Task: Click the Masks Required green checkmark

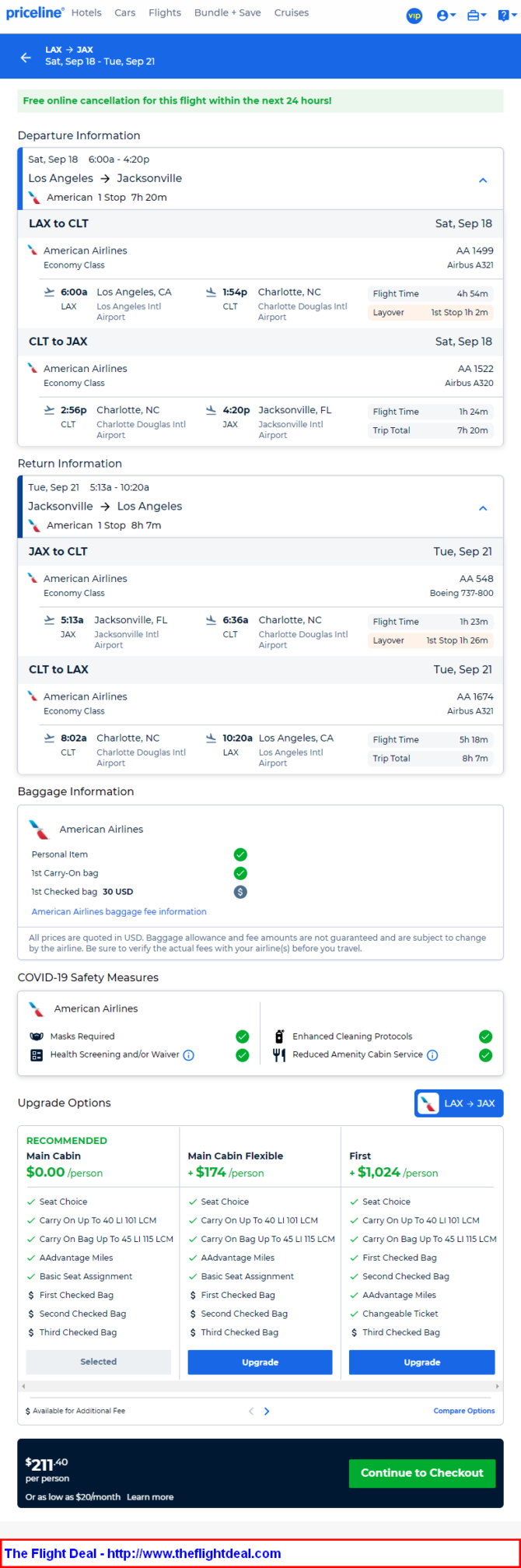Action: 243,1037
